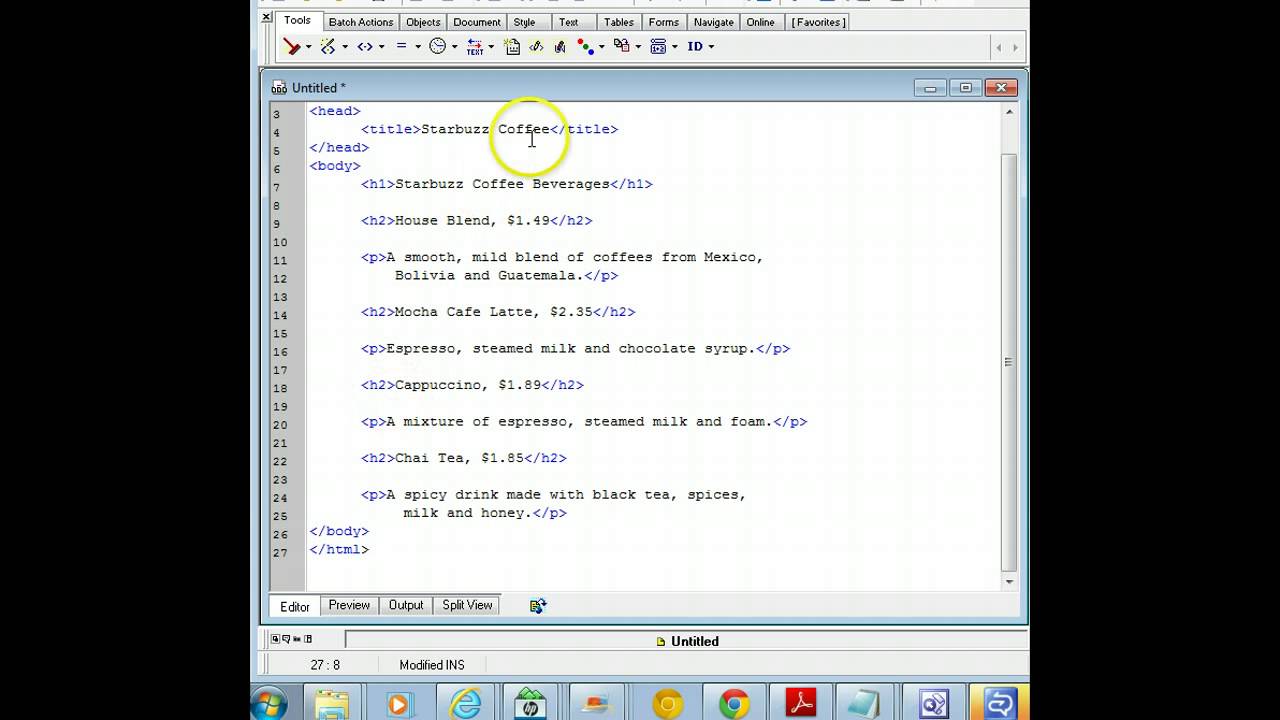Open the colored dots tool dropdown
1280x720 pixels.
point(602,47)
